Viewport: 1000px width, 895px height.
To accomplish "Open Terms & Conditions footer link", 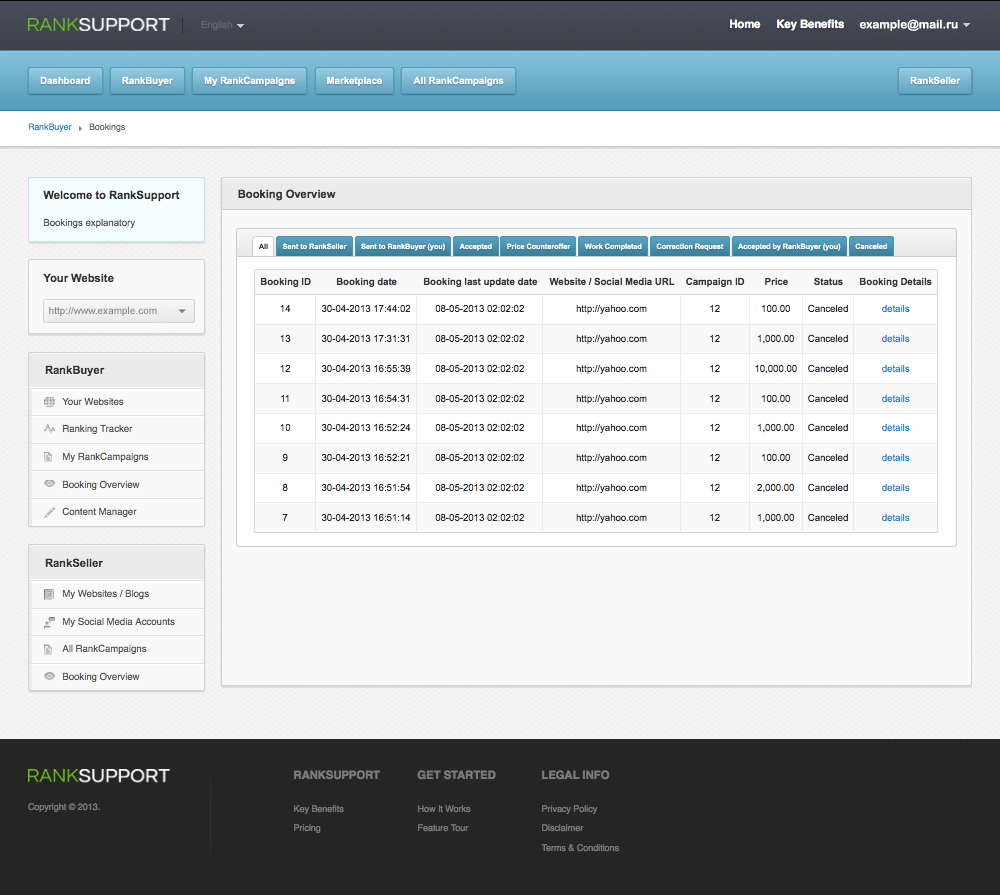I will point(580,848).
